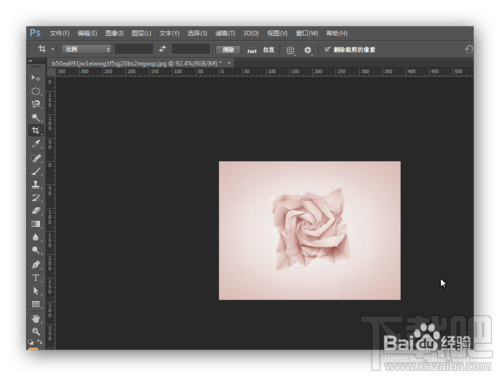Open the 编辑(E) menu
Screen dimensions: 500x376
[x=87, y=33]
